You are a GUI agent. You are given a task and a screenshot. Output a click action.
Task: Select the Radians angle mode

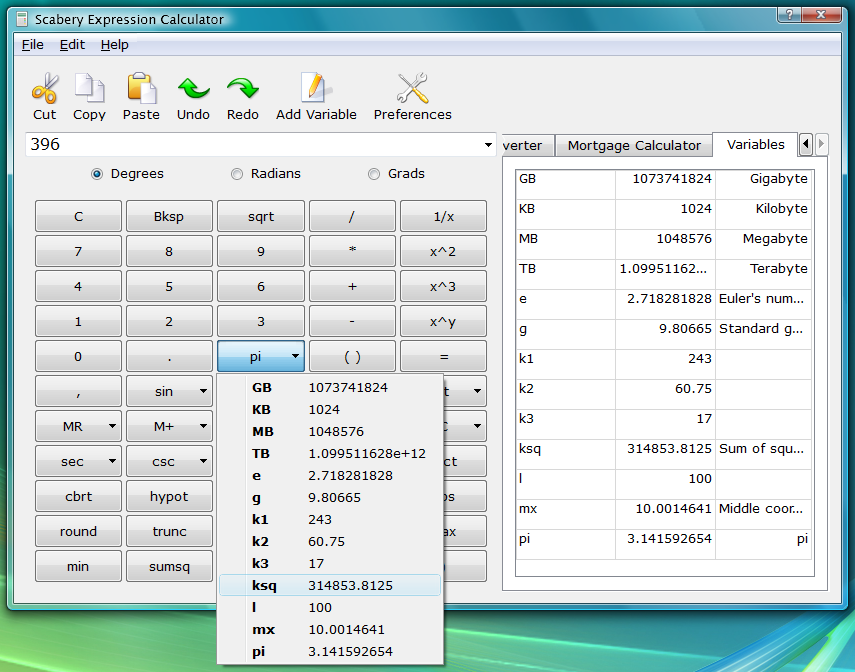point(237,174)
